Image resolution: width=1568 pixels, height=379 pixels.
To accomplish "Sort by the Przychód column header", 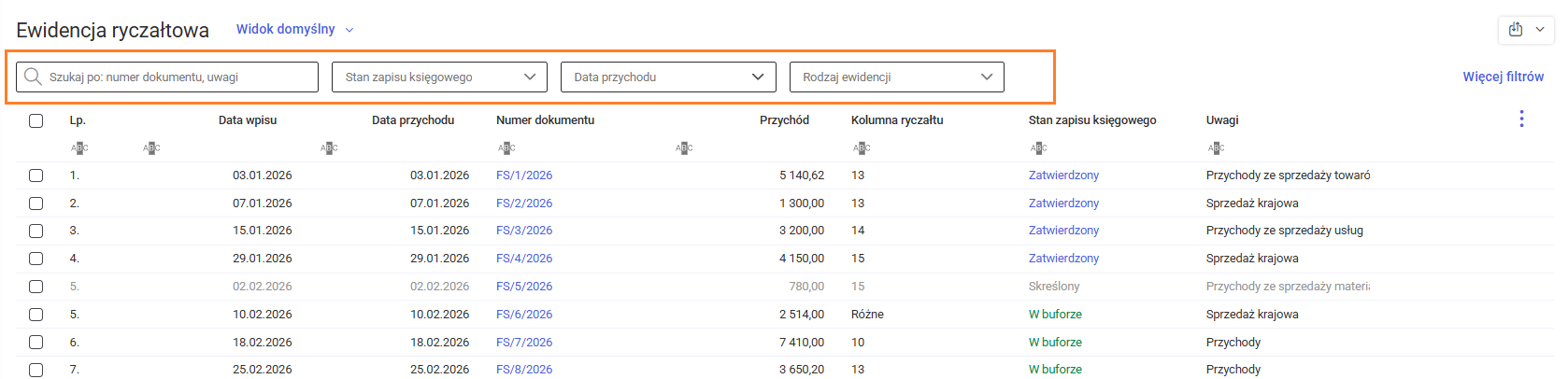I will pyautogui.click(x=784, y=119).
